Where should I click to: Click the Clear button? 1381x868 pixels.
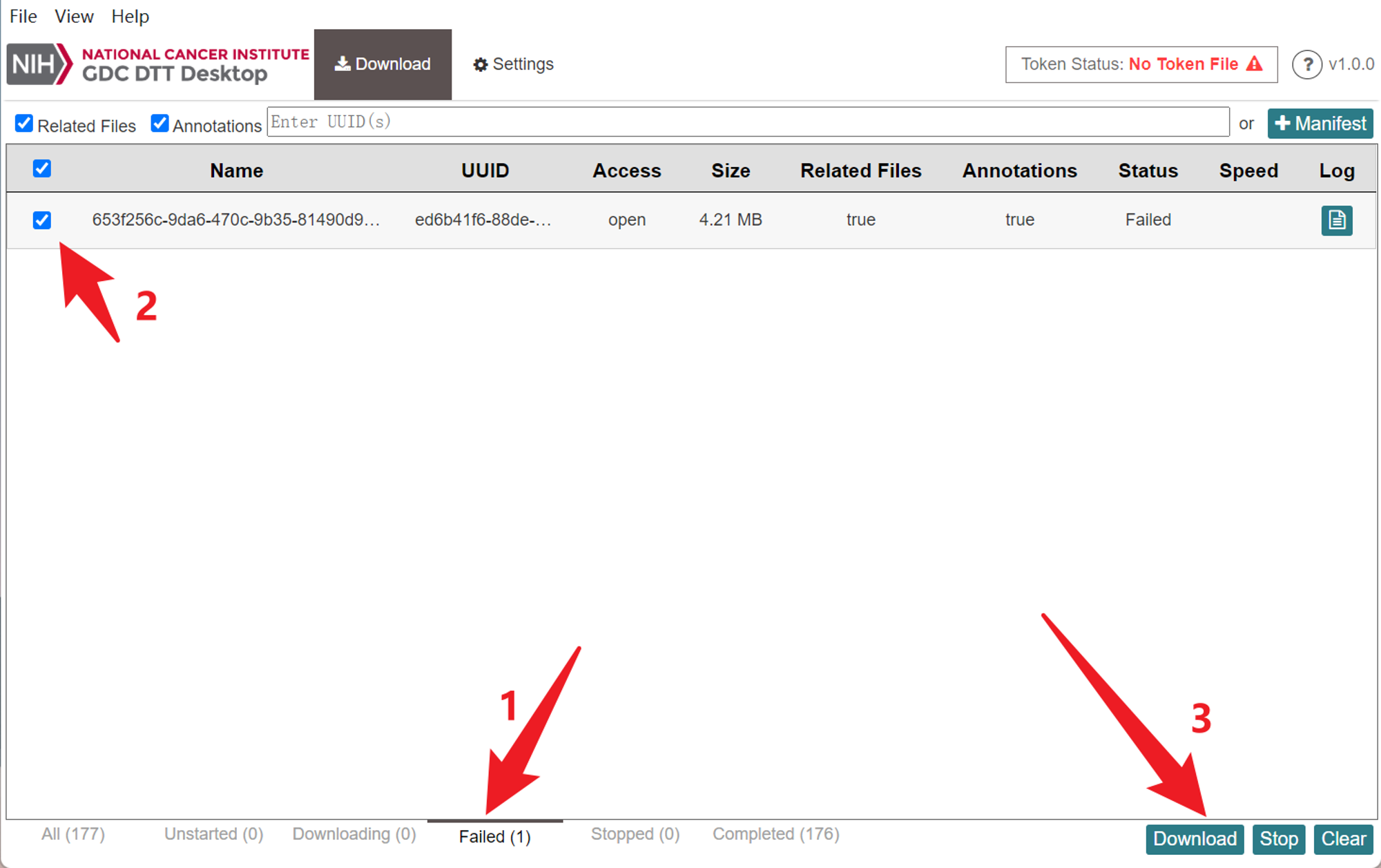tap(1344, 839)
